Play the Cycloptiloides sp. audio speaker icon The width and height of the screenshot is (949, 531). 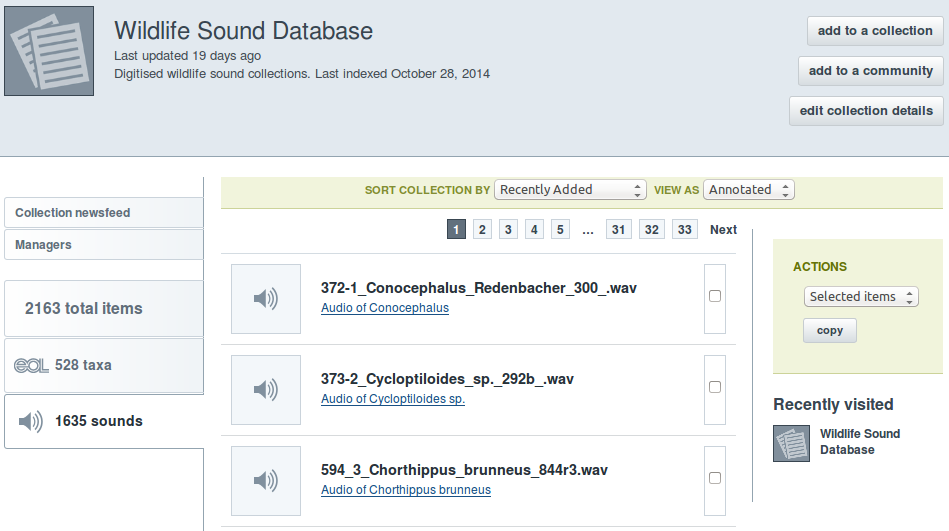(x=266, y=389)
